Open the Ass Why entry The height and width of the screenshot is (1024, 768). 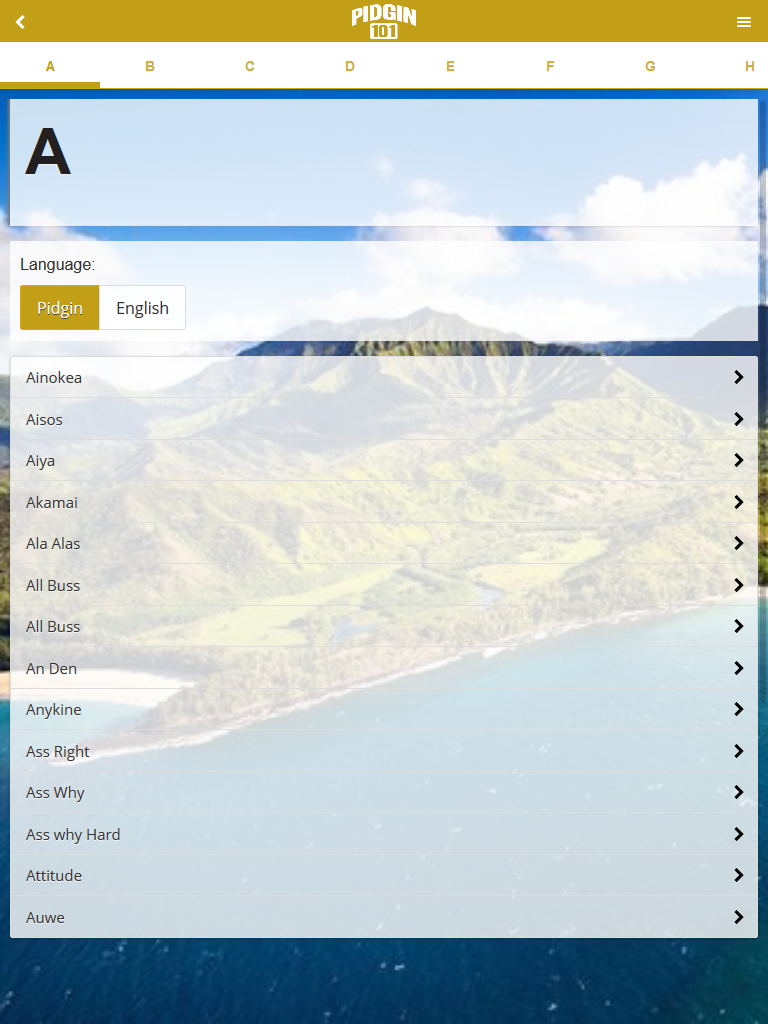(x=384, y=792)
